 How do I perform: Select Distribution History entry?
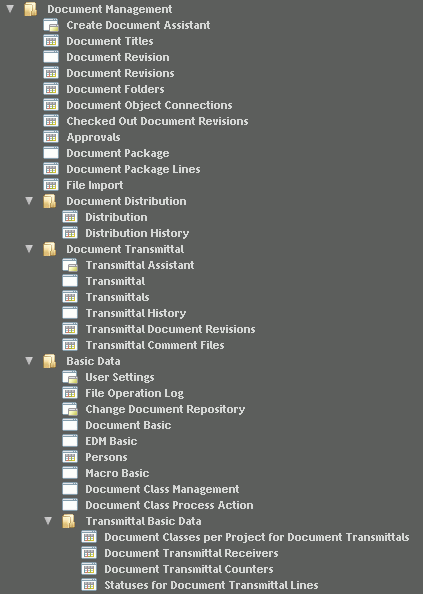coord(137,233)
